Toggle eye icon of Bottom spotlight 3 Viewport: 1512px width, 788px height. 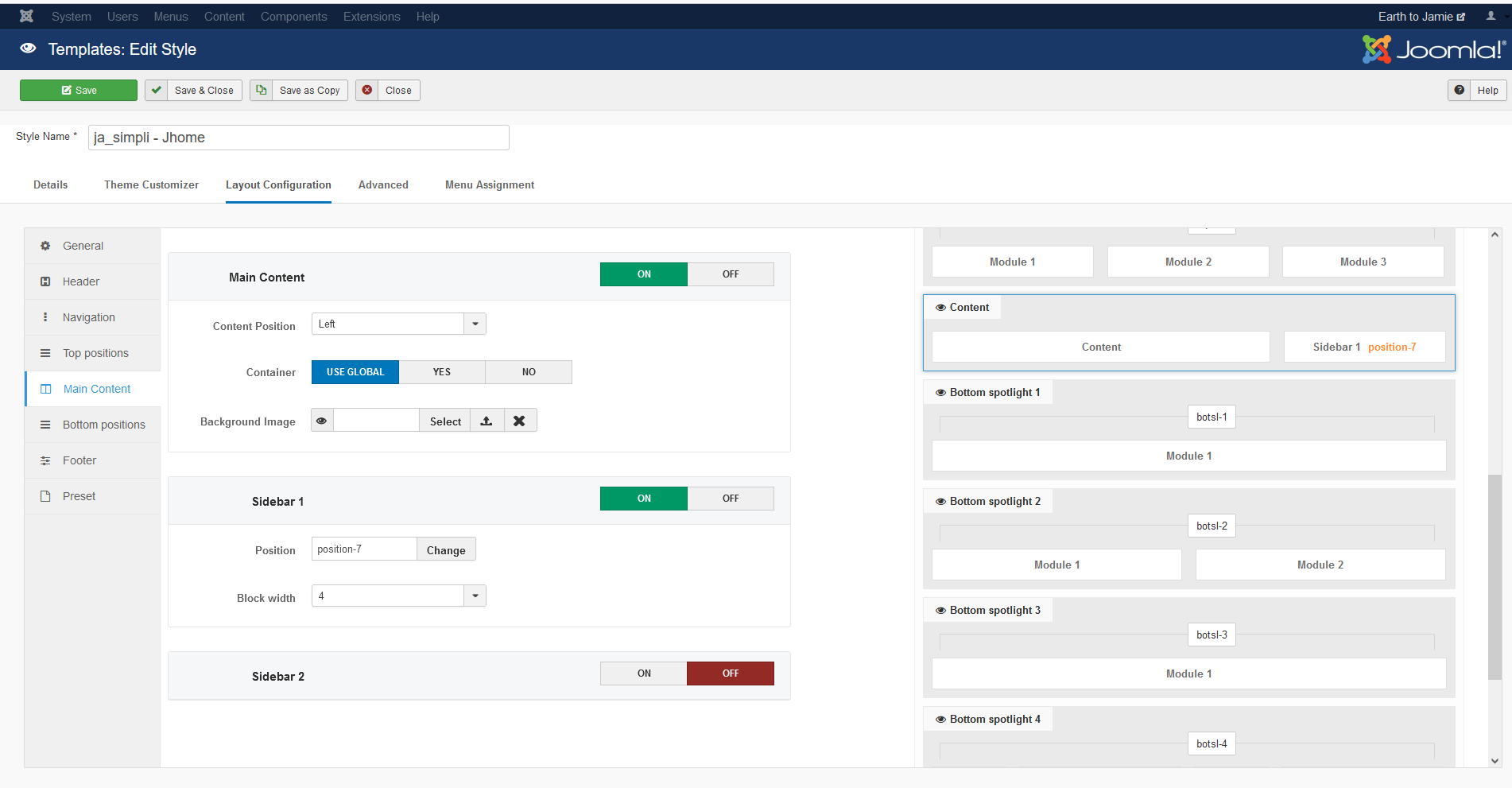click(x=940, y=611)
